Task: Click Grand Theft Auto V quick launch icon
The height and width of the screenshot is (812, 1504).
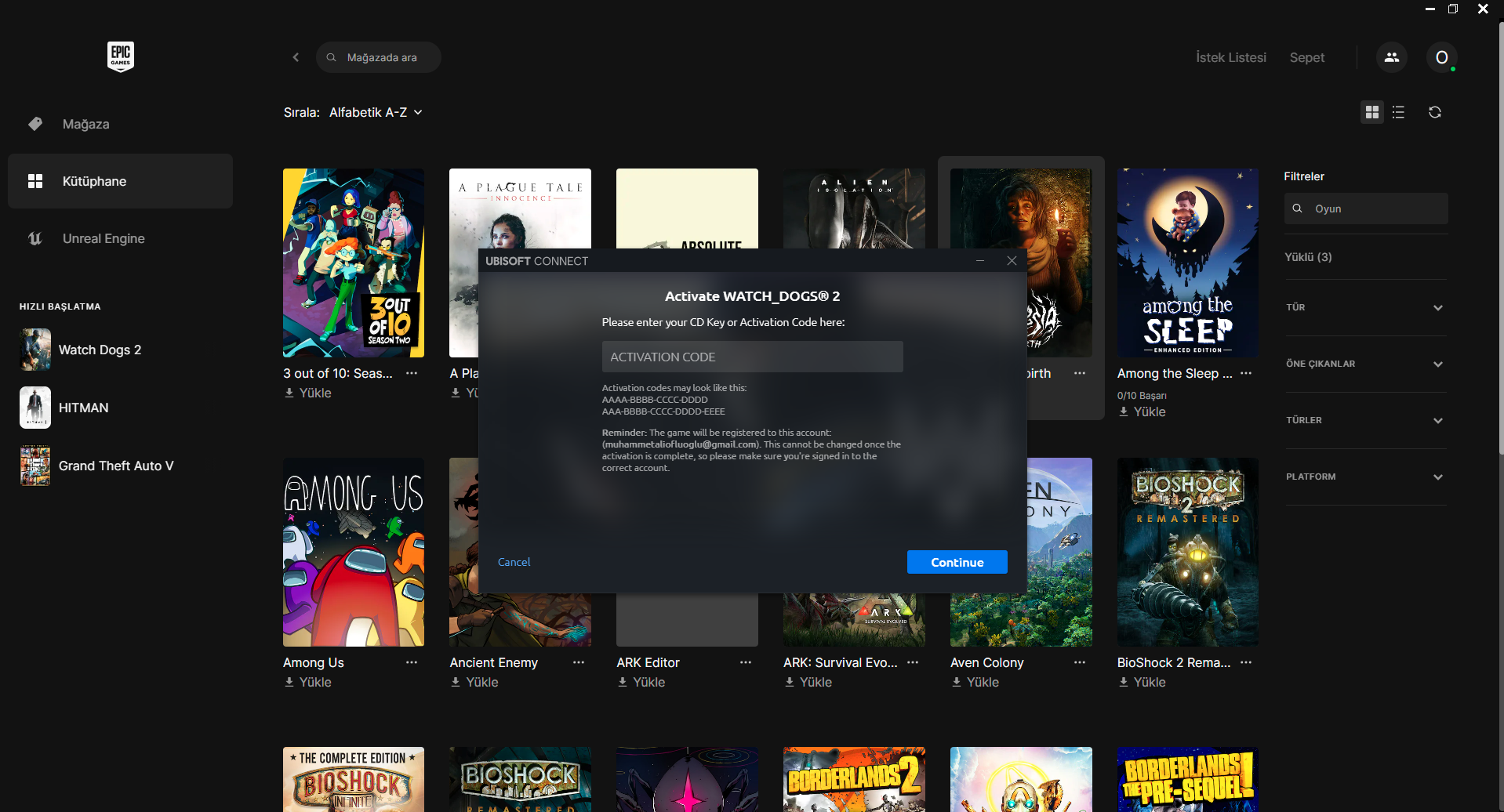Action: pyautogui.click(x=35, y=466)
